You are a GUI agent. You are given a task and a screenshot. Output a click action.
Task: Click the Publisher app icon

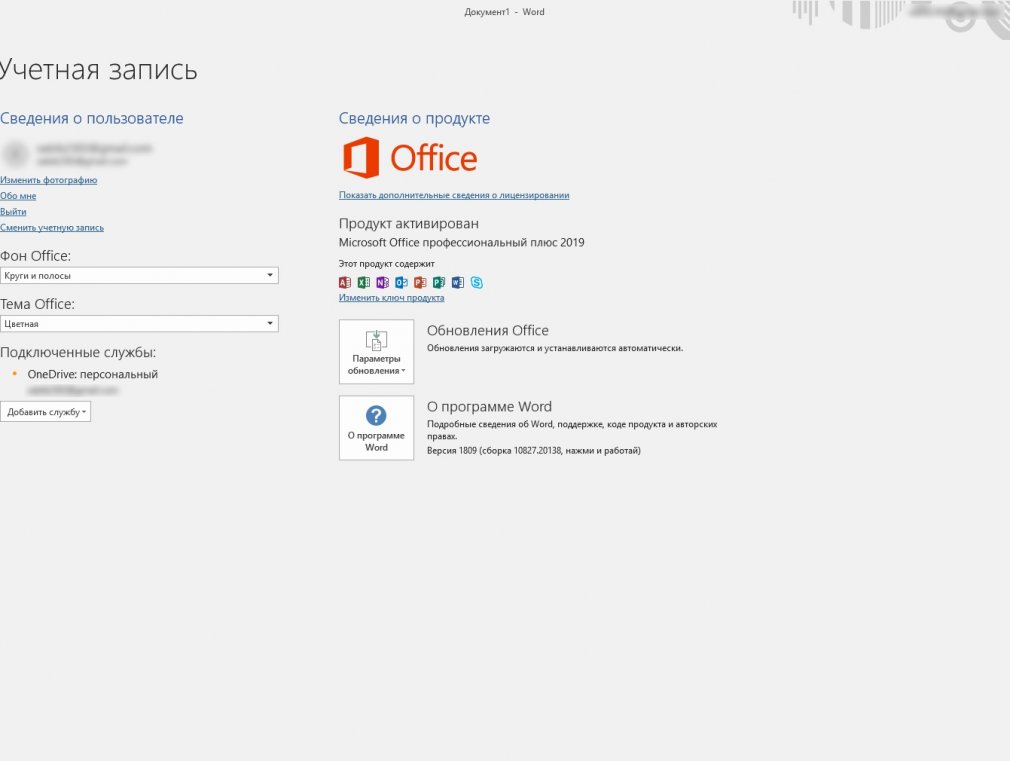pyautogui.click(x=439, y=282)
